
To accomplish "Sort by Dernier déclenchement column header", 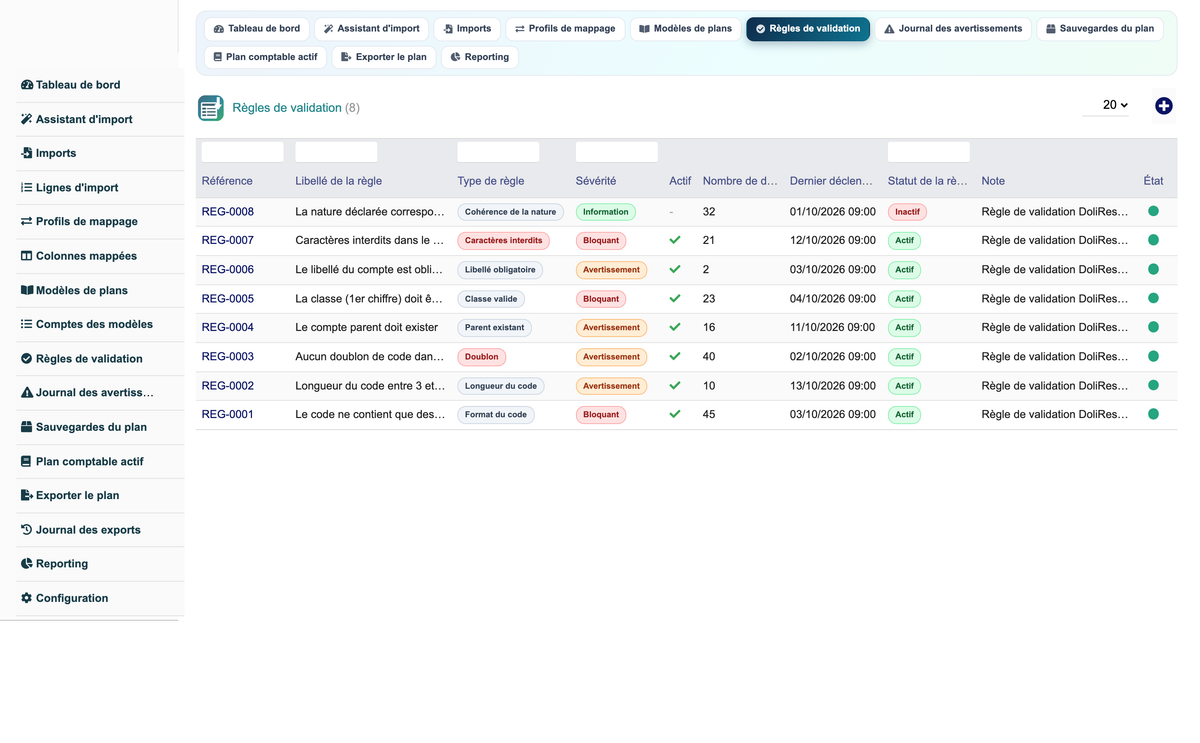I will 832,181.
